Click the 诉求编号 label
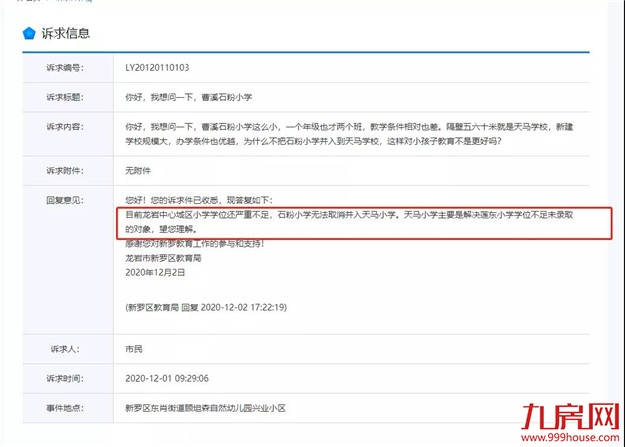This screenshot has width=625, height=447. tap(65, 68)
